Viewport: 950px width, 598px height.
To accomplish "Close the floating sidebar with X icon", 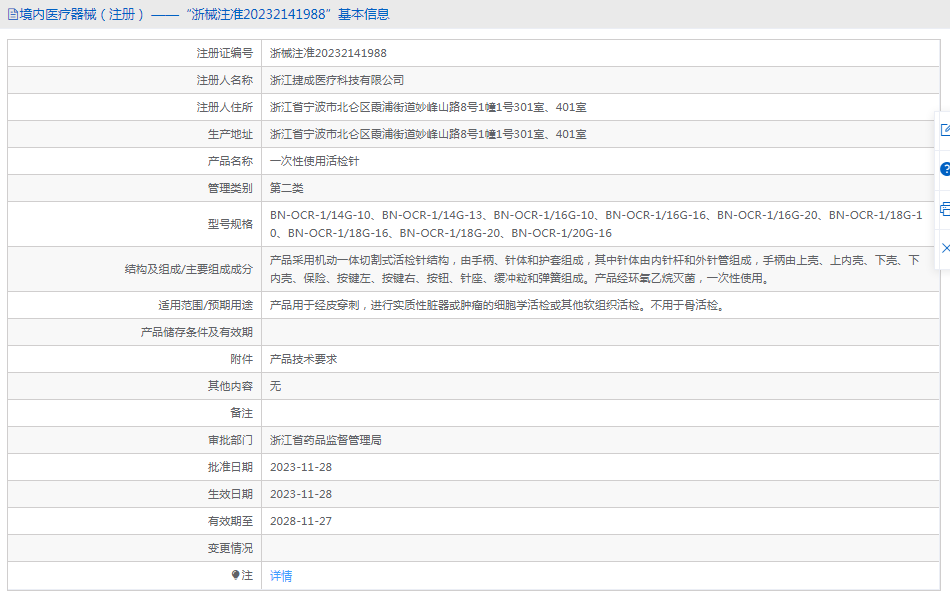I will 946,248.
